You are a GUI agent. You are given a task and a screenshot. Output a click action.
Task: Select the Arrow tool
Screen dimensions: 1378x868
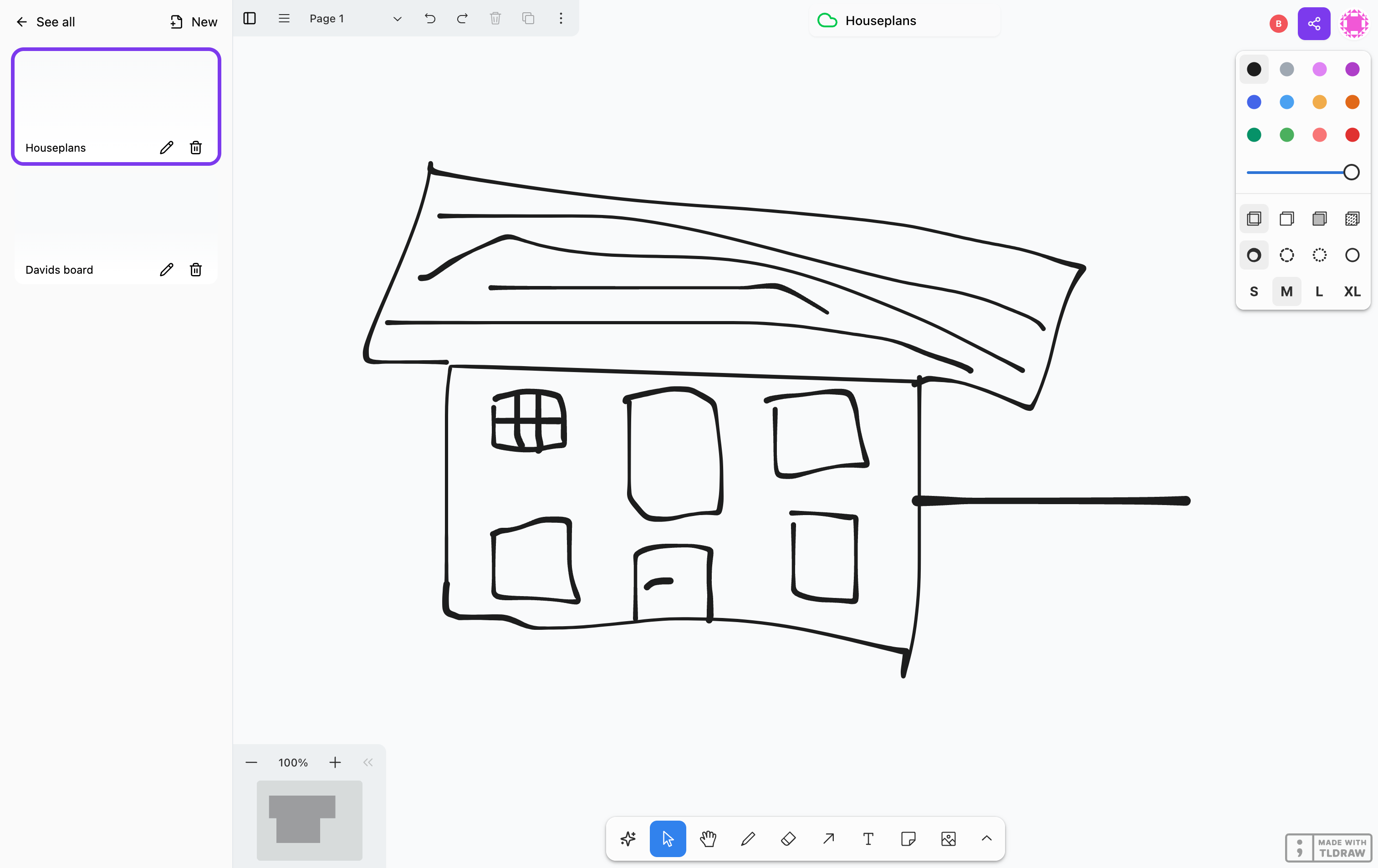[x=828, y=839]
